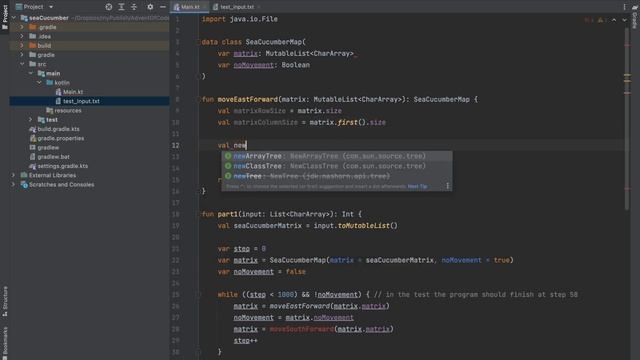Open the Project tool window side tab
The image size is (640, 360).
tap(4, 16)
